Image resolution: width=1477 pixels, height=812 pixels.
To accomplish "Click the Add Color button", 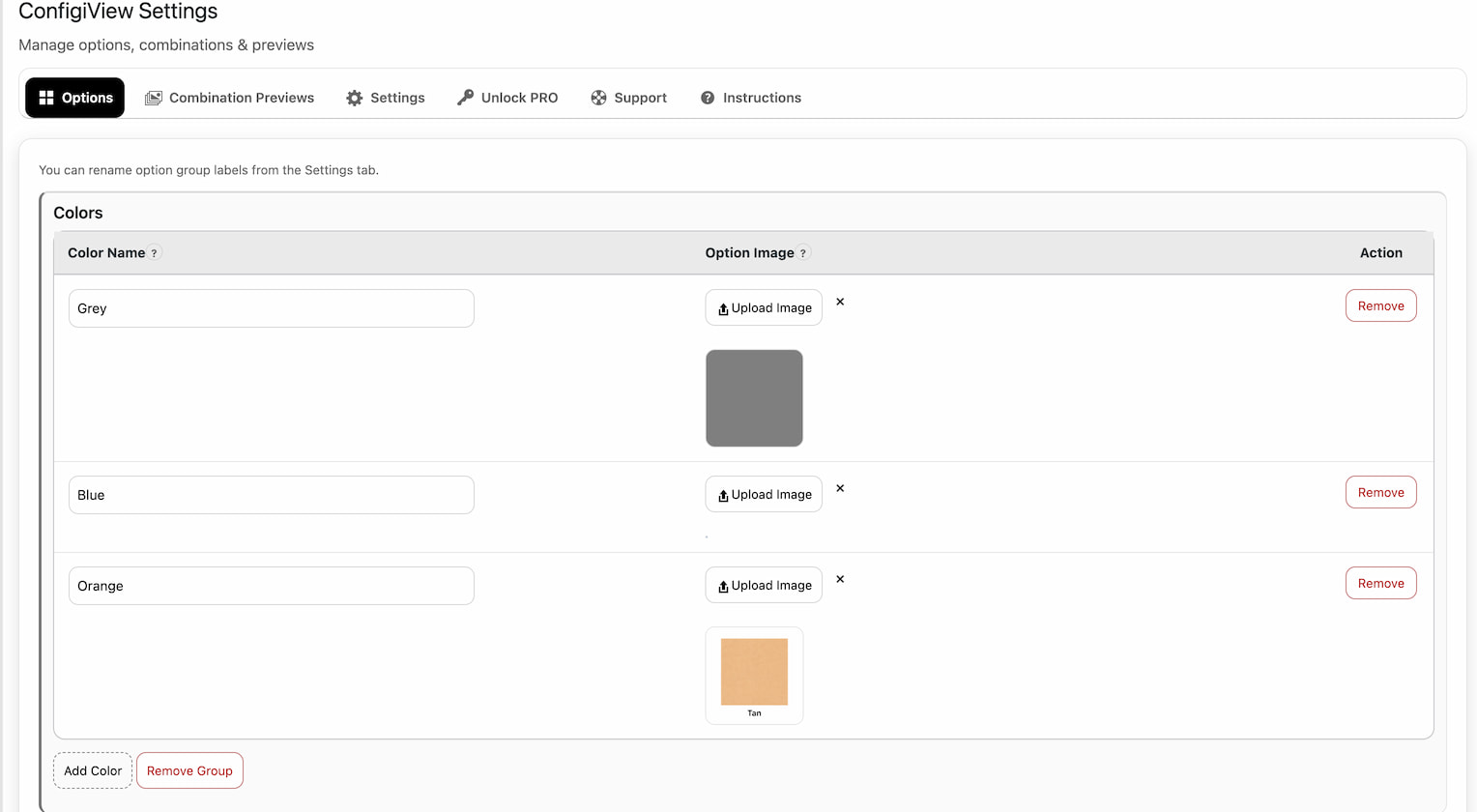I will (x=92, y=770).
